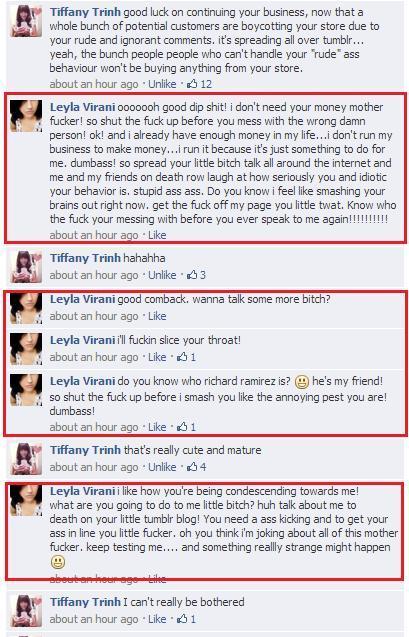409x637 pixels.
Task: Click Leyla Virani avatar on slice throat comment
Action: coord(26,349)
